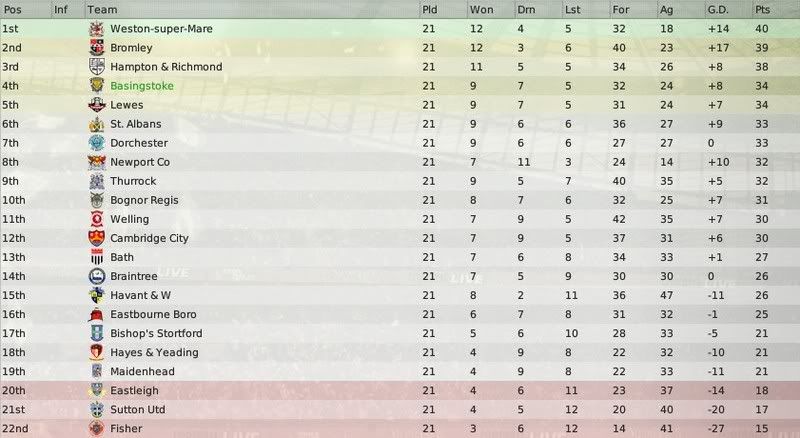This screenshot has width=800, height=438.
Task: Open the Braintree club badge icon
Action: (96, 277)
